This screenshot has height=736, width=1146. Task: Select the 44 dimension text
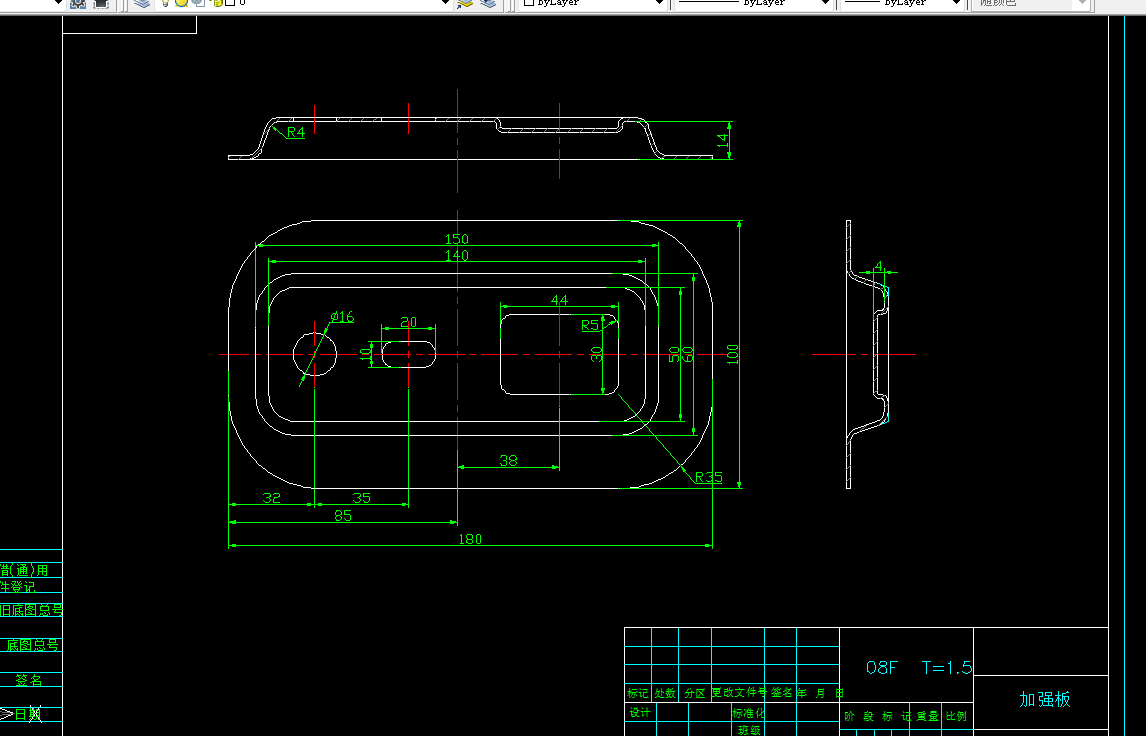[x=559, y=300]
